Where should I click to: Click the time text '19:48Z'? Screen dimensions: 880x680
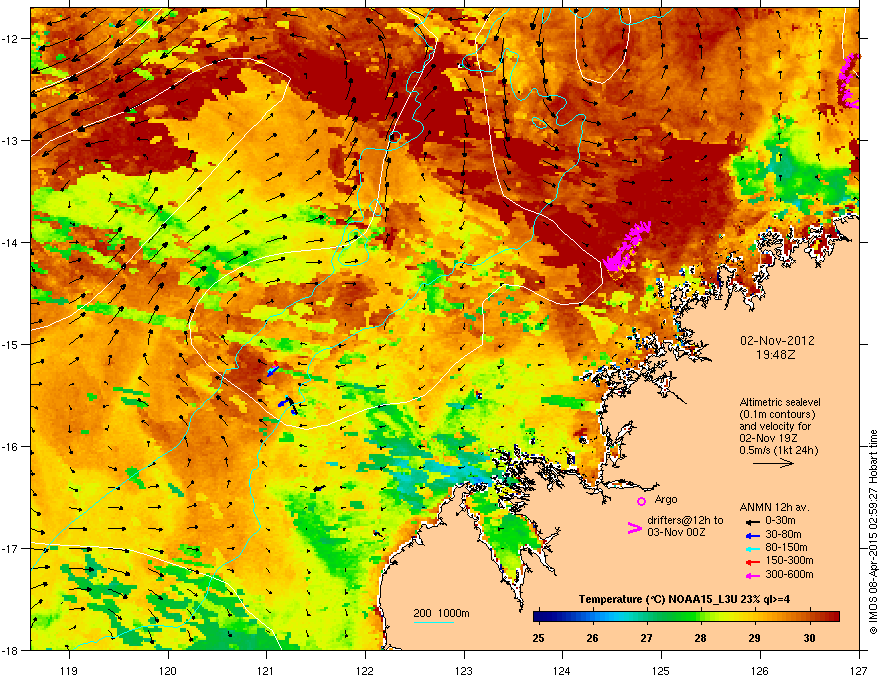coord(776,355)
